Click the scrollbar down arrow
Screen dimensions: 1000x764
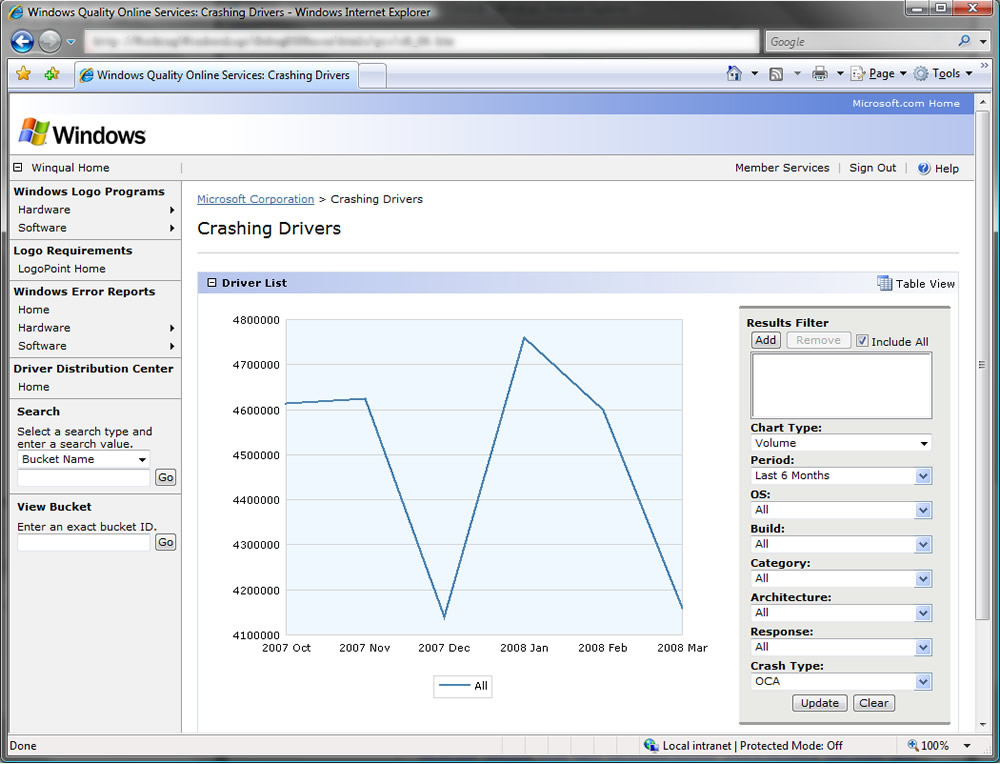click(982, 724)
